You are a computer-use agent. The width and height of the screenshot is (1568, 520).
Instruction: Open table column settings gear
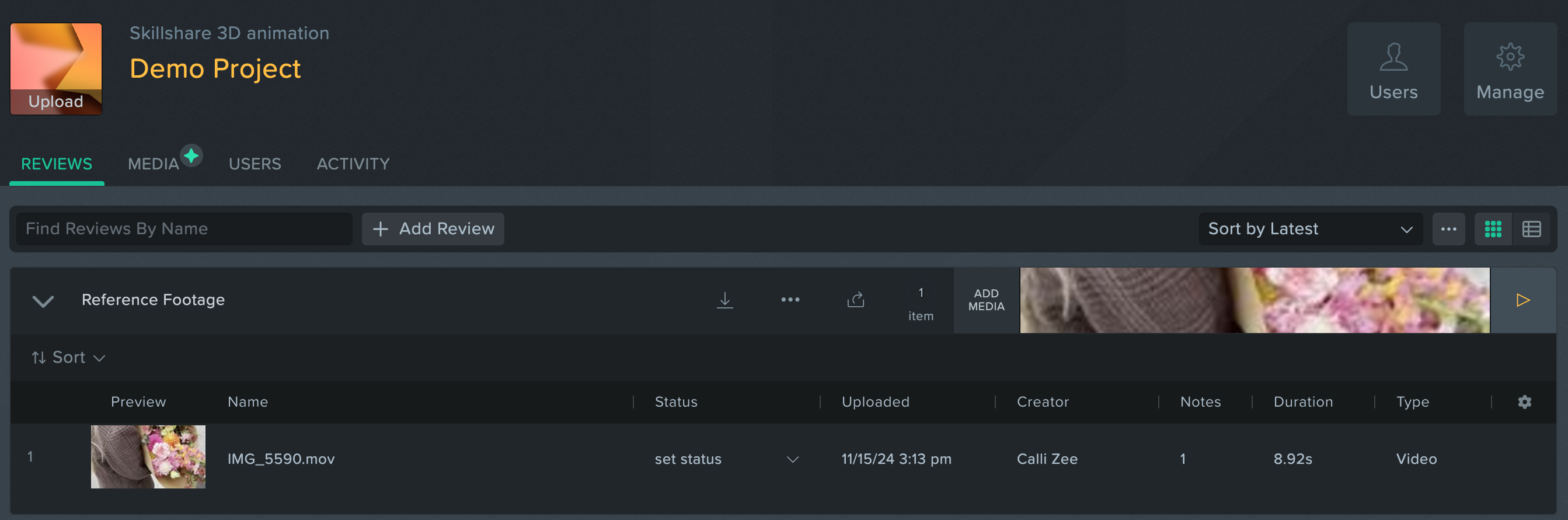[1524, 402]
